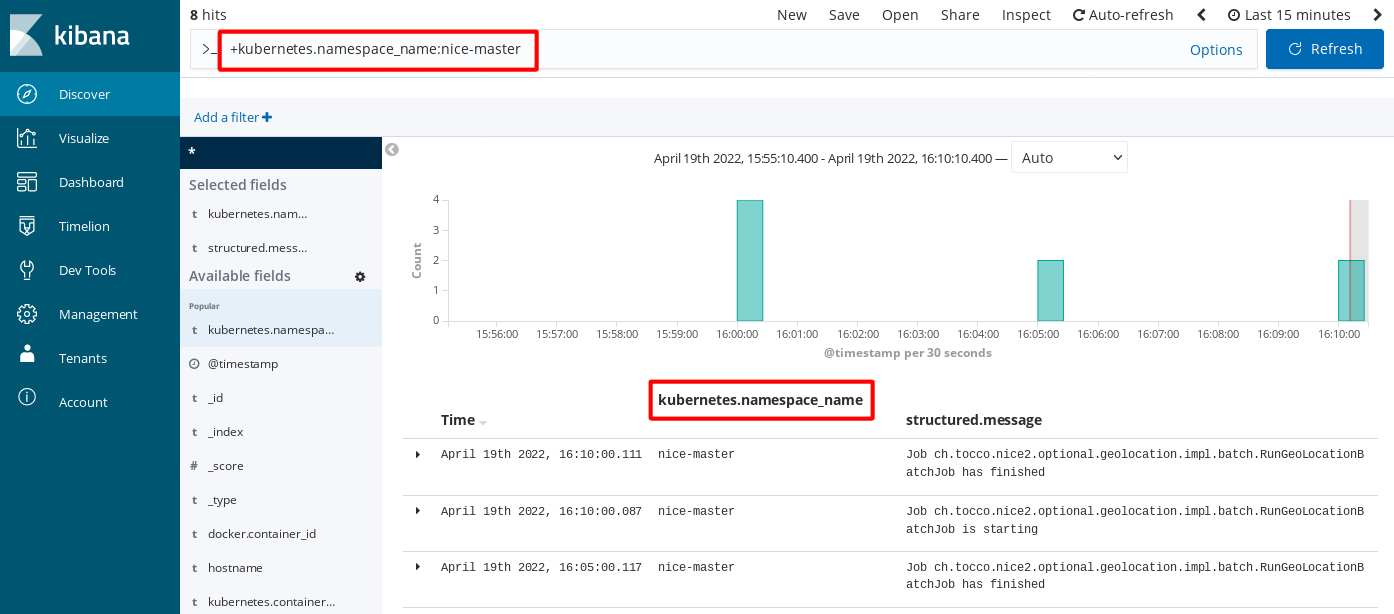Go to Dashboard section
The height and width of the screenshot is (614, 1394).
(x=90, y=182)
